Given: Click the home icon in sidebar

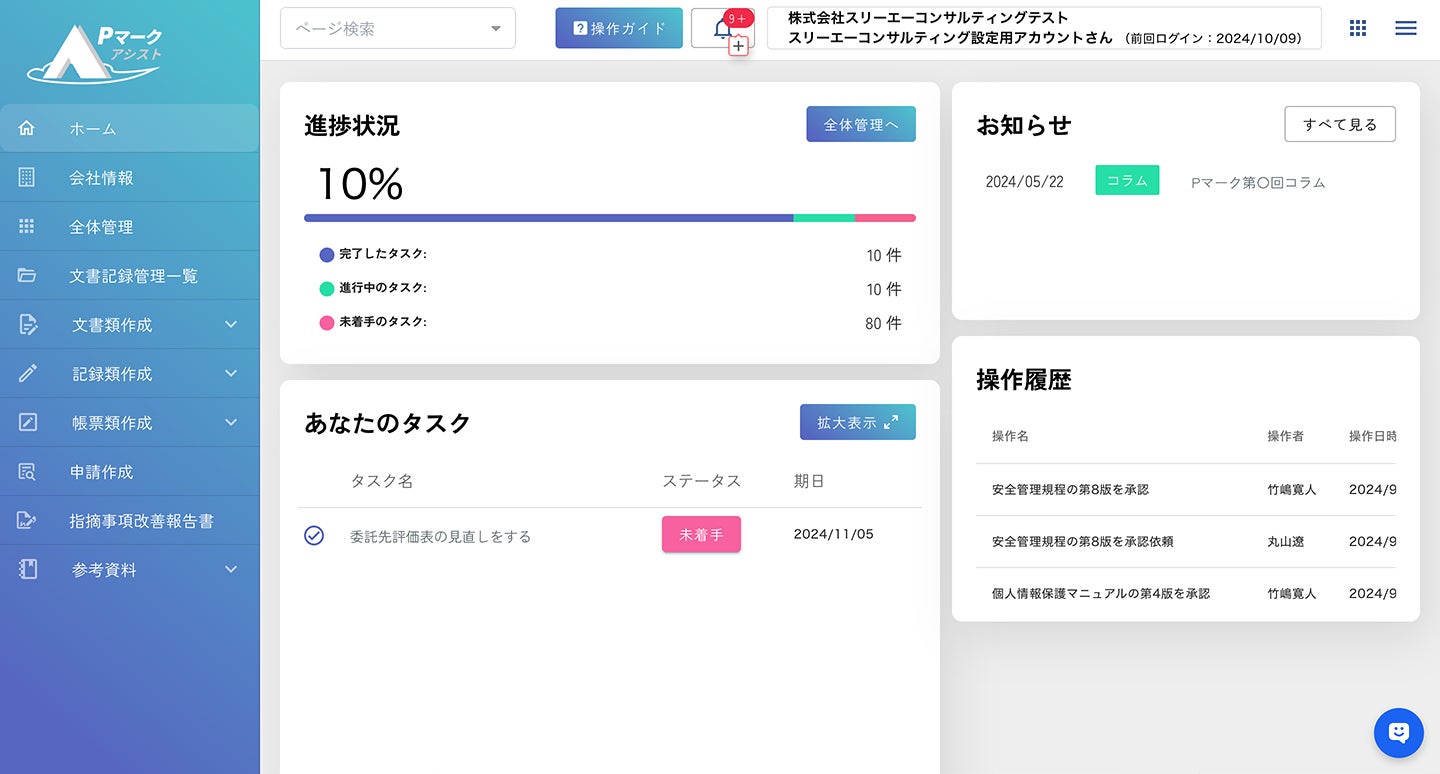Looking at the screenshot, I should click(x=27, y=129).
